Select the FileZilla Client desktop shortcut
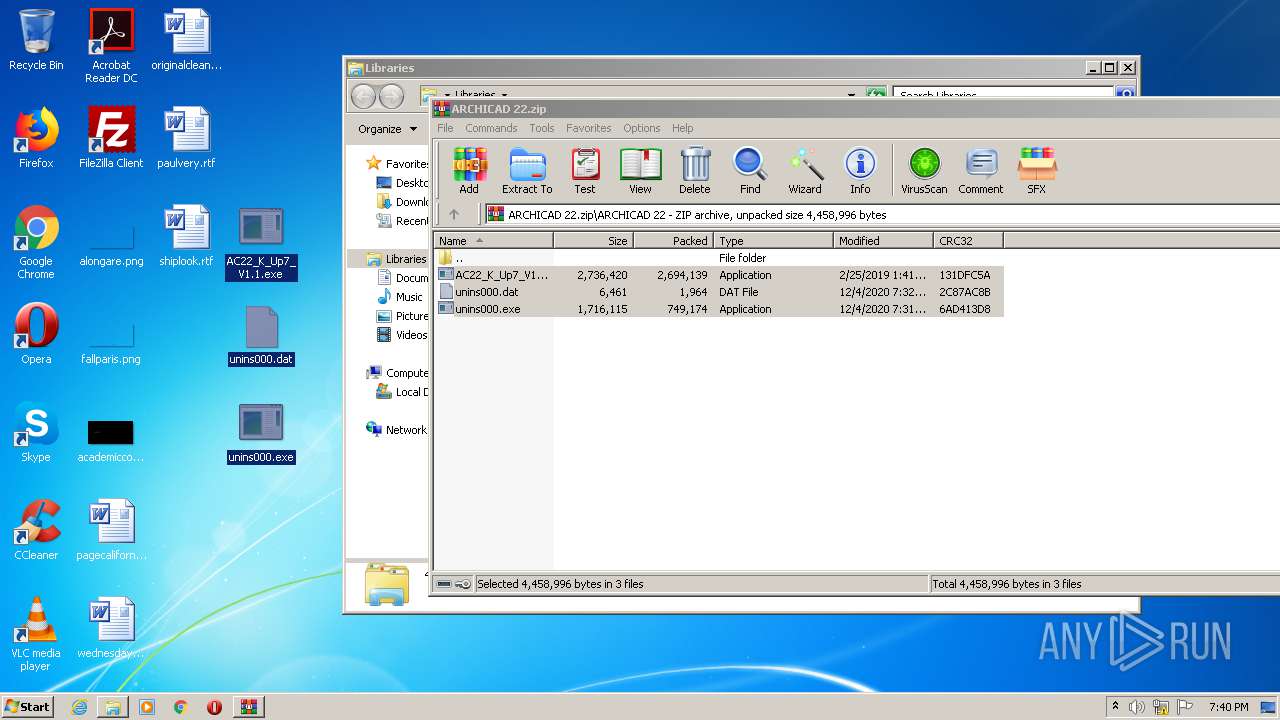 click(111, 138)
